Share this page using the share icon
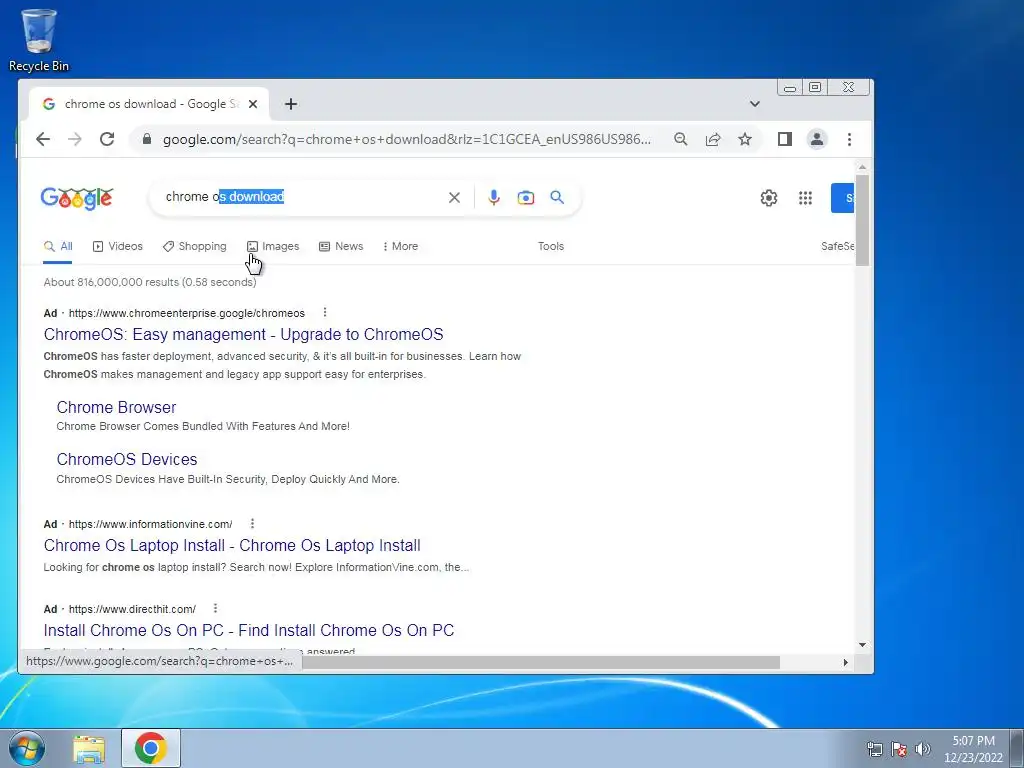1024x768 pixels. point(713,139)
